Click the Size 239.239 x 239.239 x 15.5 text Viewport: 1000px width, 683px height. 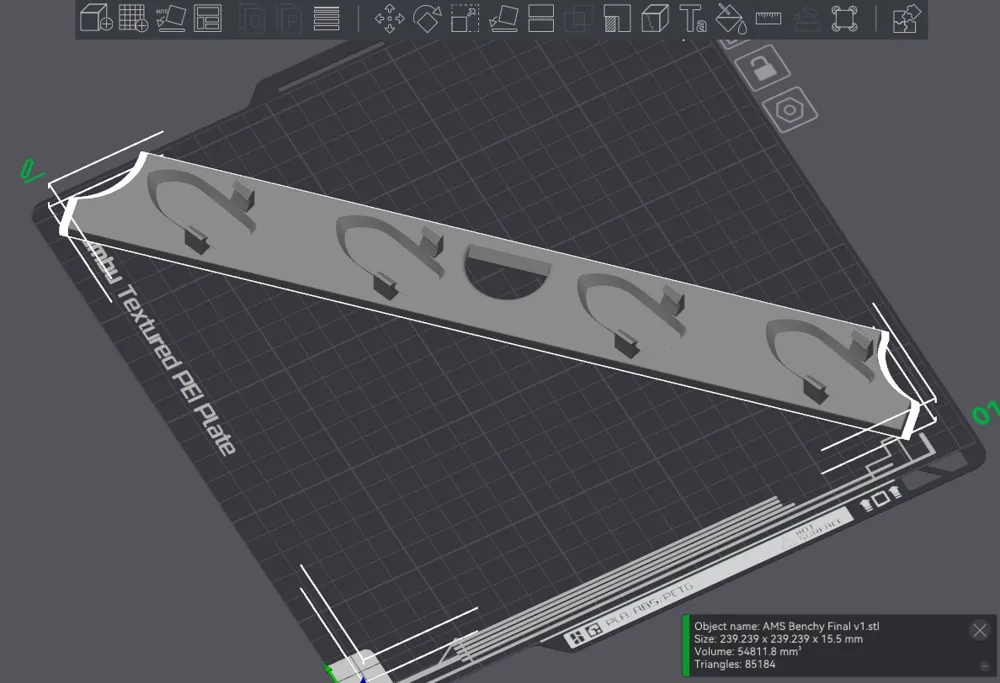click(778, 639)
